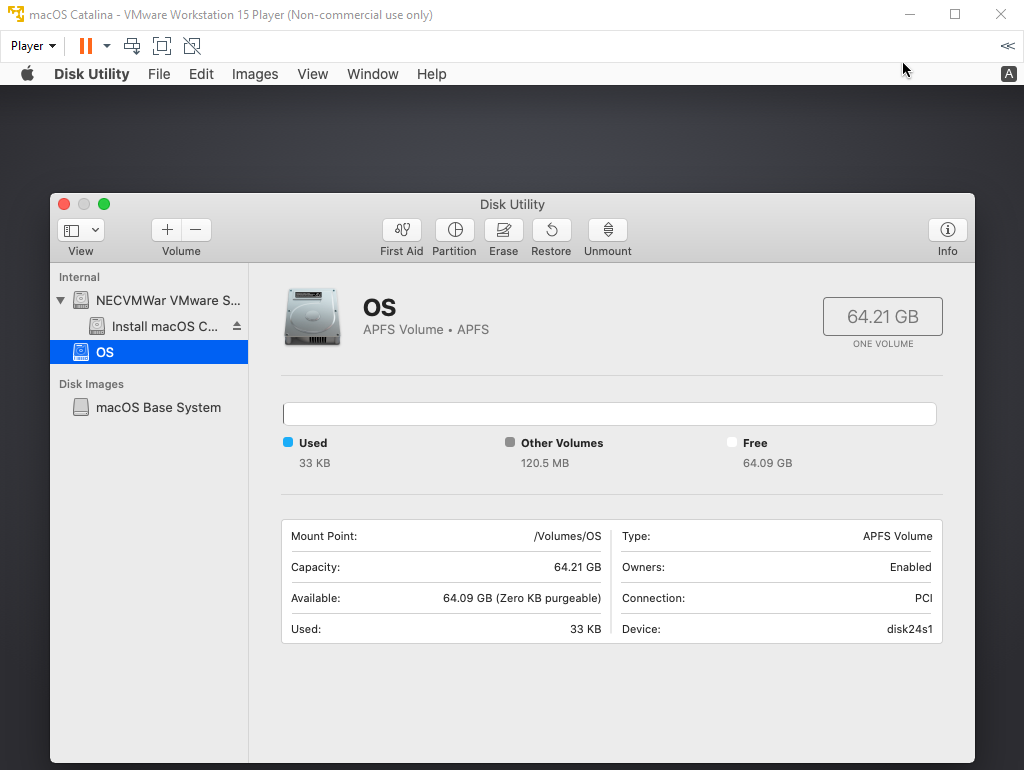1024x770 pixels.
Task: Click the APFS Volume type value
Action: (x=897, y=536)
